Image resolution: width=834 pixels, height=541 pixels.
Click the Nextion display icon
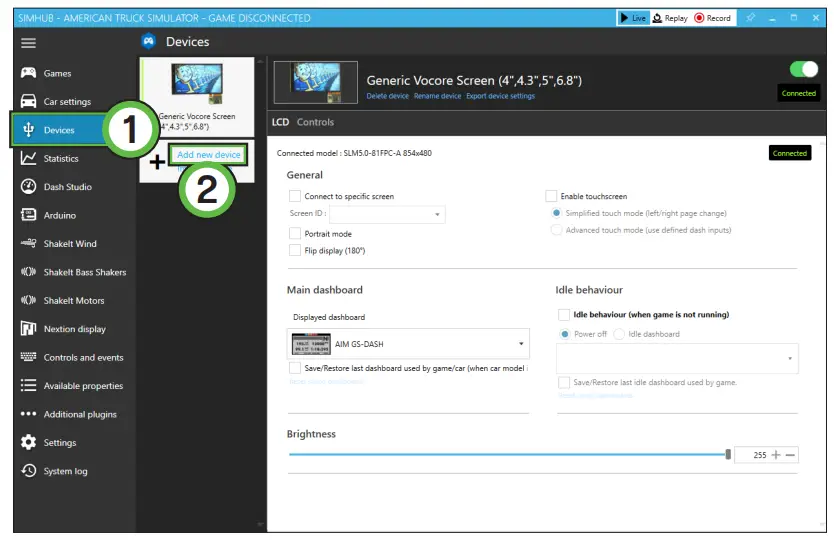[28, 329]
